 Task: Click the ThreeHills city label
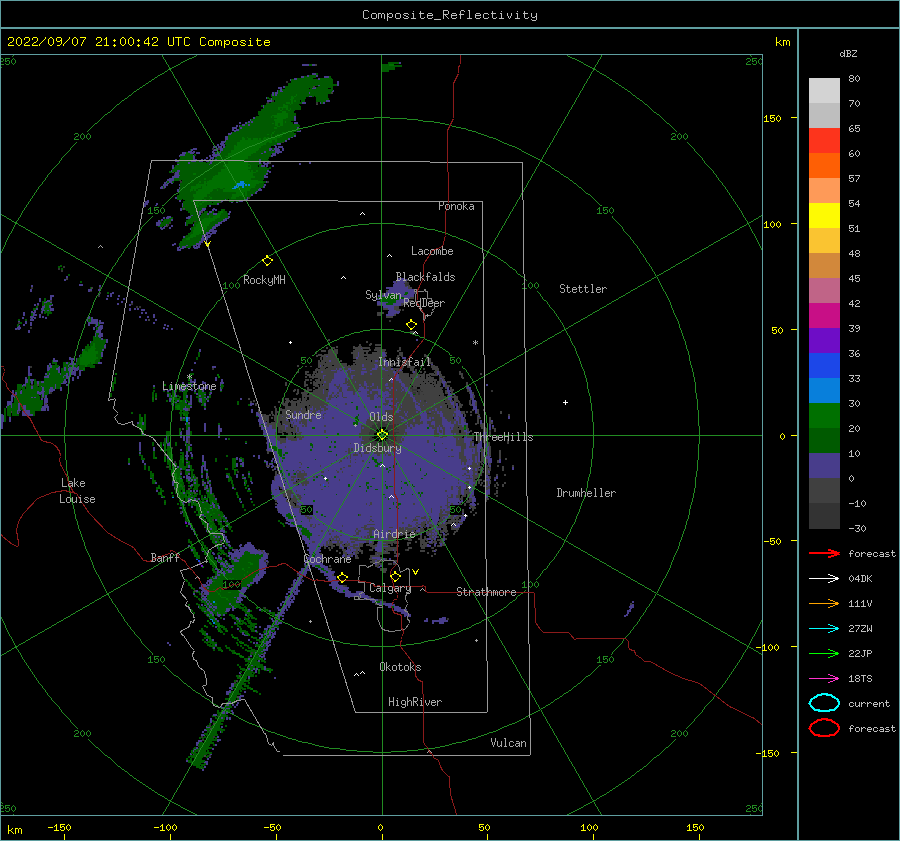tap(503, 437)
